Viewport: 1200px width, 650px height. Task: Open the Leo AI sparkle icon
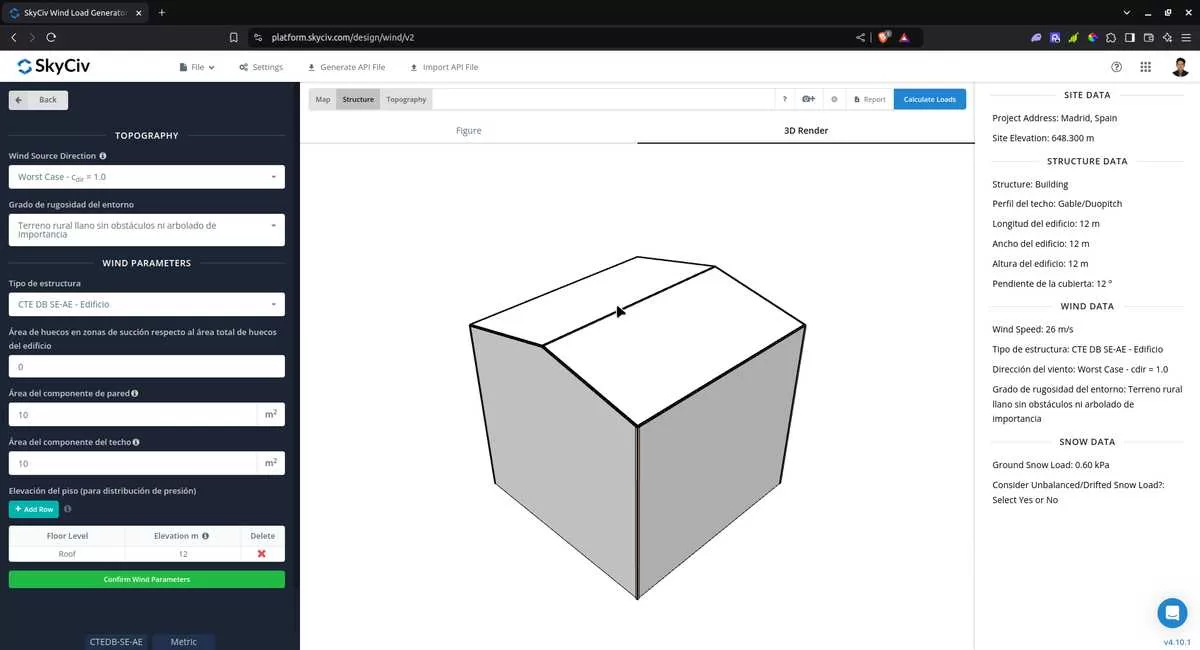pyautogui.click(x=1167, y=37)
